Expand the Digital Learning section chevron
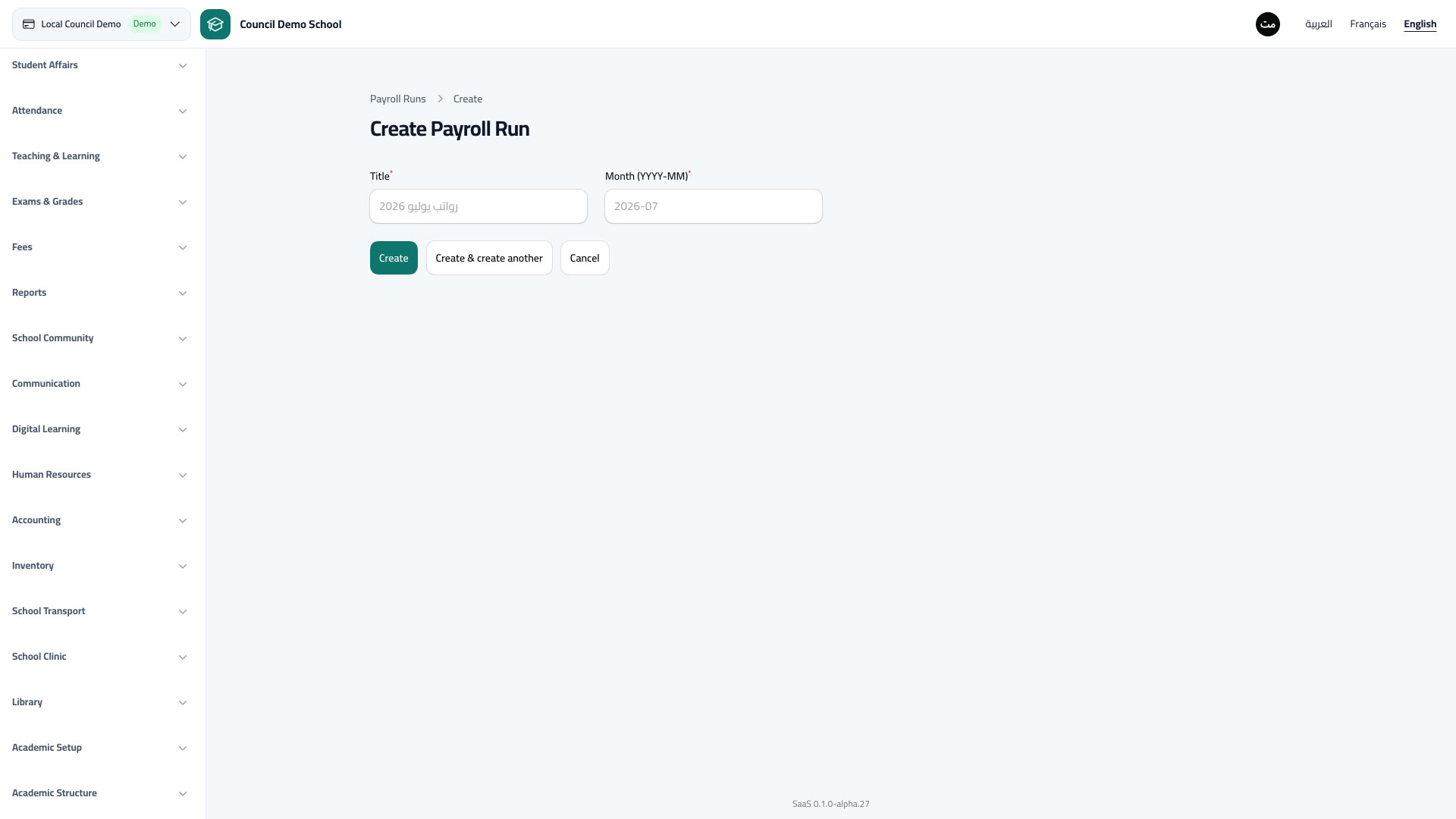The image size is (1456, 819). coord(183,430)
